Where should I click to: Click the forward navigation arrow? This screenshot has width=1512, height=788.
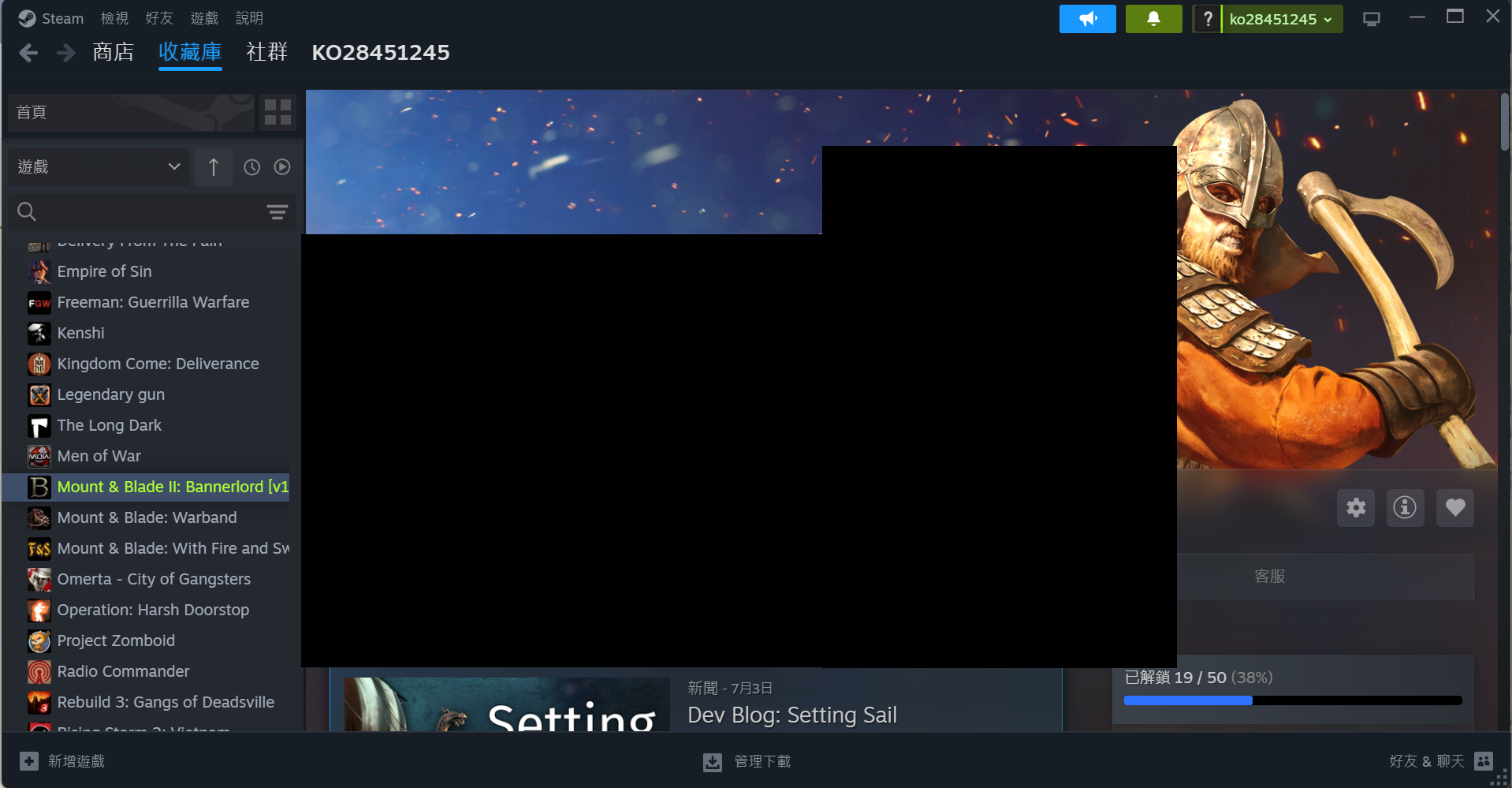tap(66, 53)
